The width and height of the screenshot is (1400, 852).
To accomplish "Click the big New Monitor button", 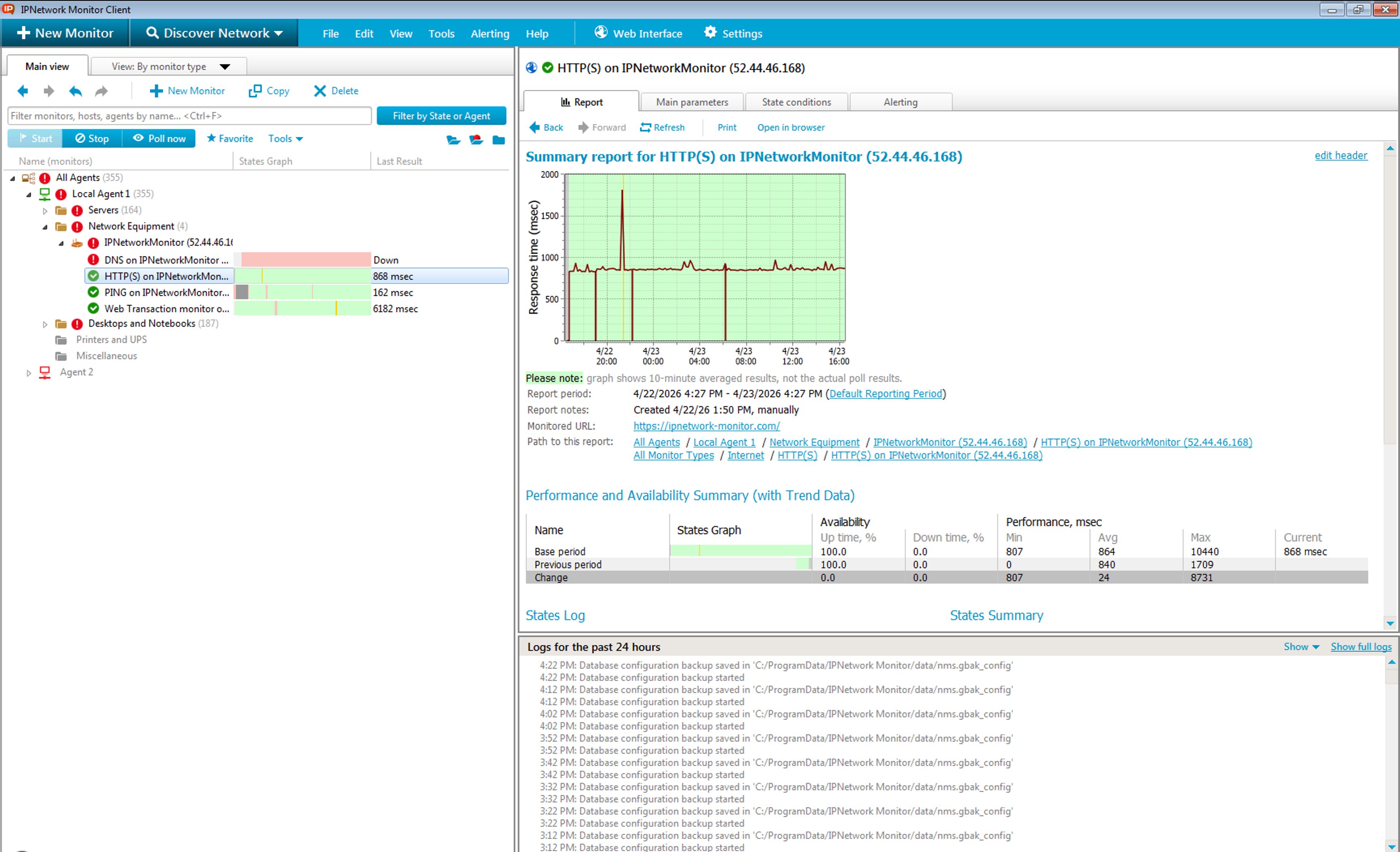I will click(65, 33).
